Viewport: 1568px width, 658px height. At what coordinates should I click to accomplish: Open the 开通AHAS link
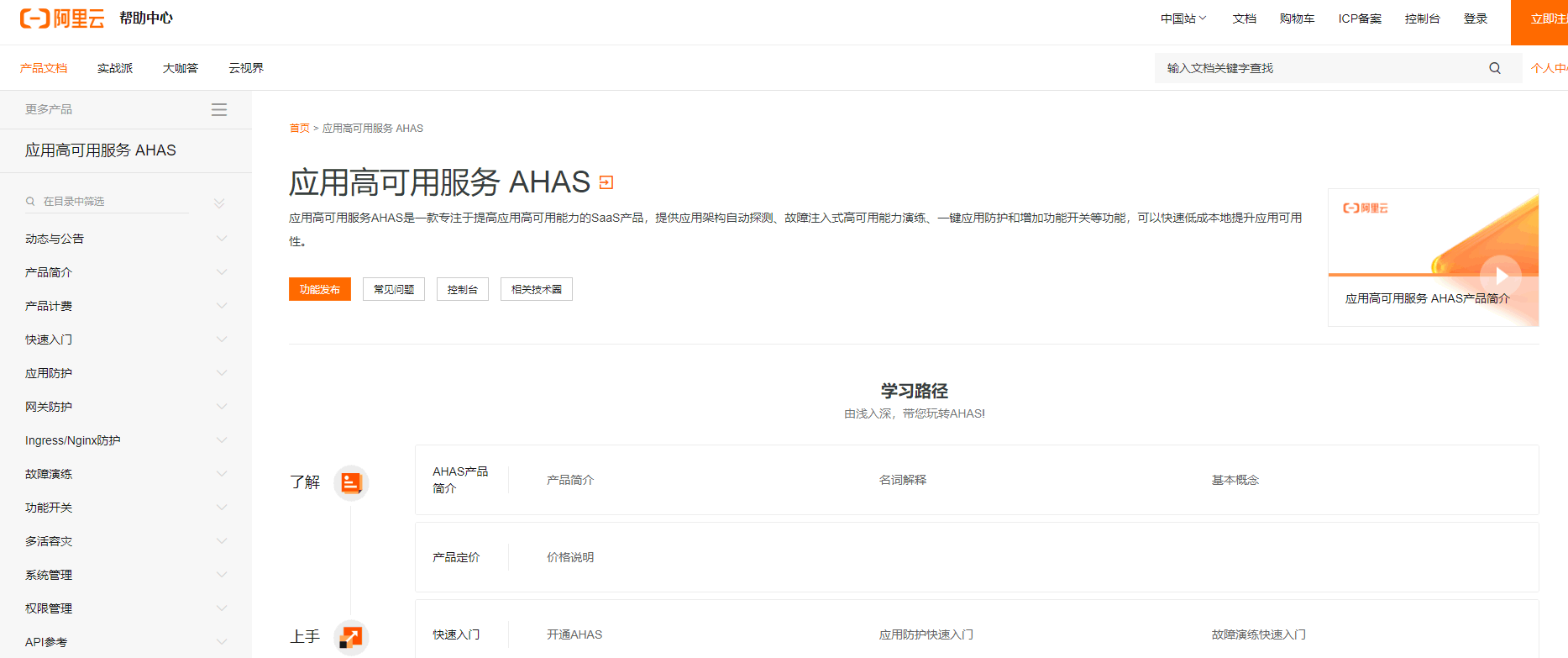pos(574,634)
